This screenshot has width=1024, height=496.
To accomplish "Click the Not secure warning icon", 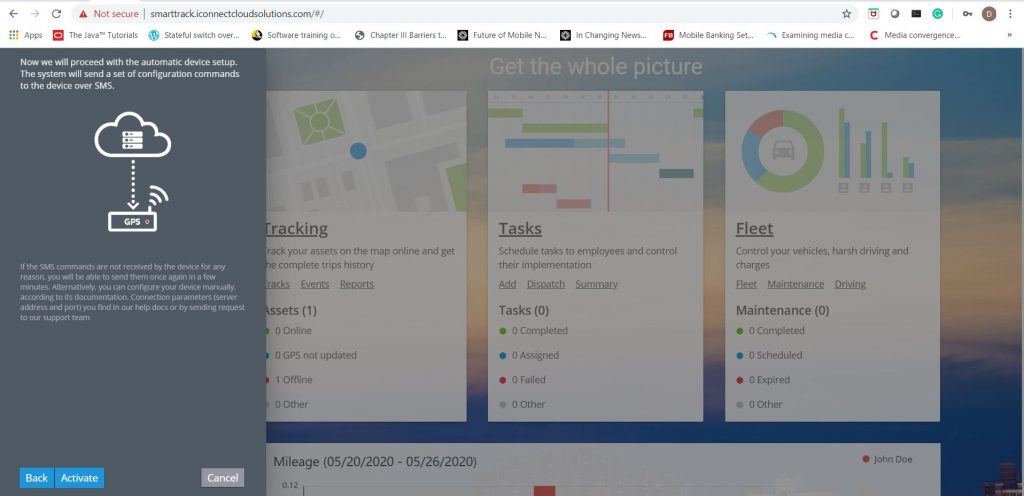I will (84, 14).
